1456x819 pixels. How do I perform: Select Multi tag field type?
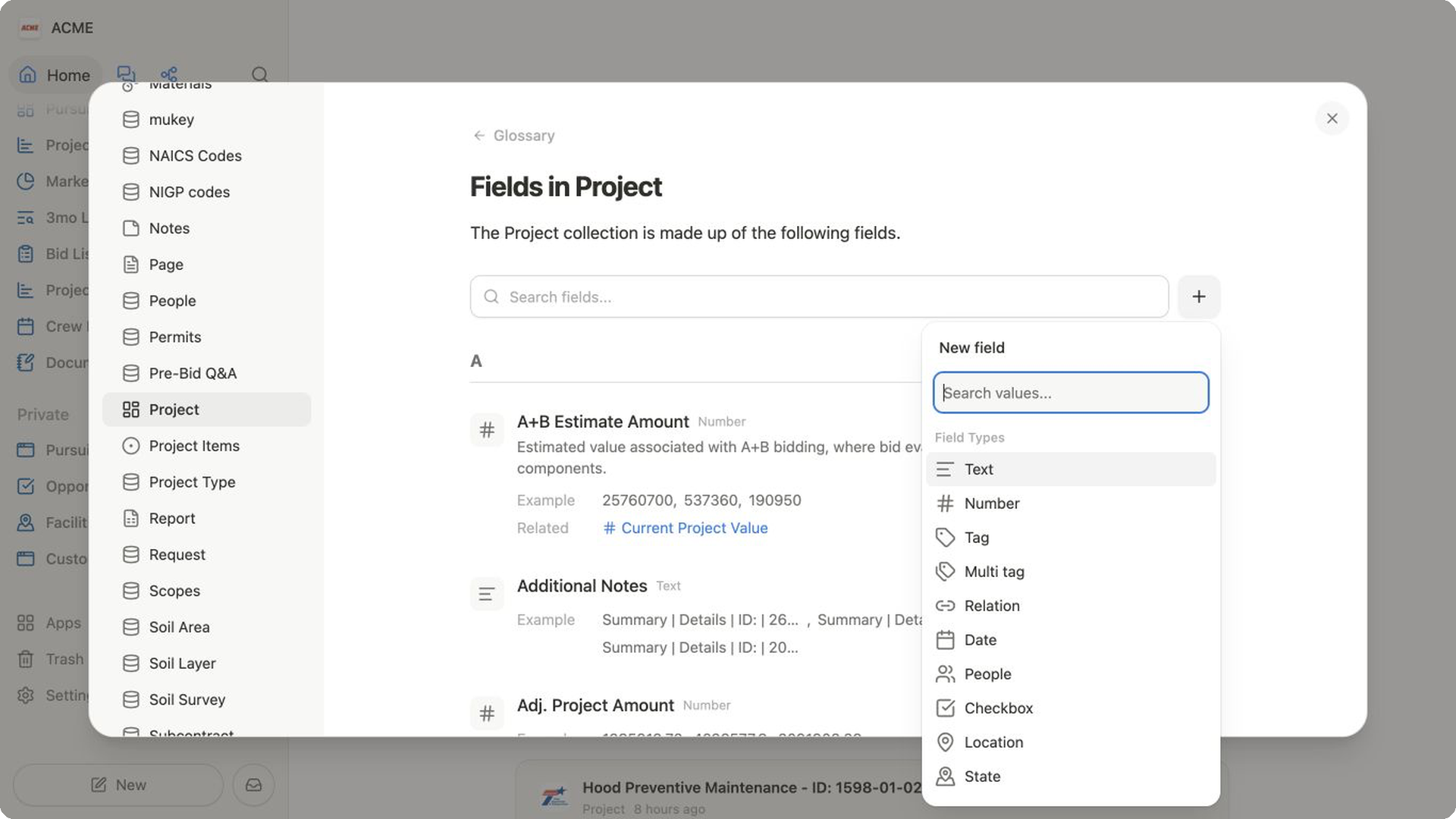click(x=1070, y=572)
